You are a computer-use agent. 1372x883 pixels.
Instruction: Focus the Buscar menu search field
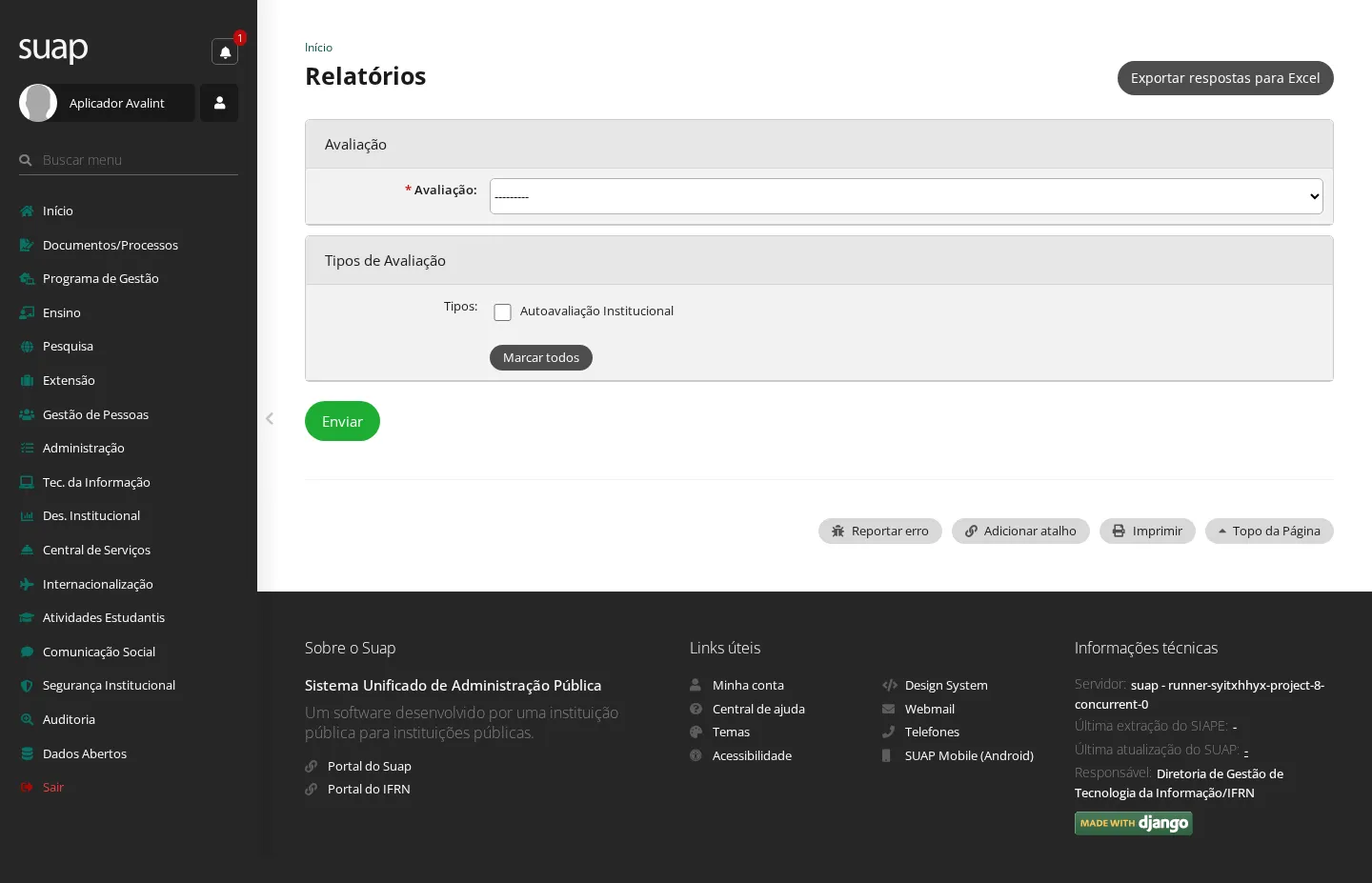coord(139,160)
